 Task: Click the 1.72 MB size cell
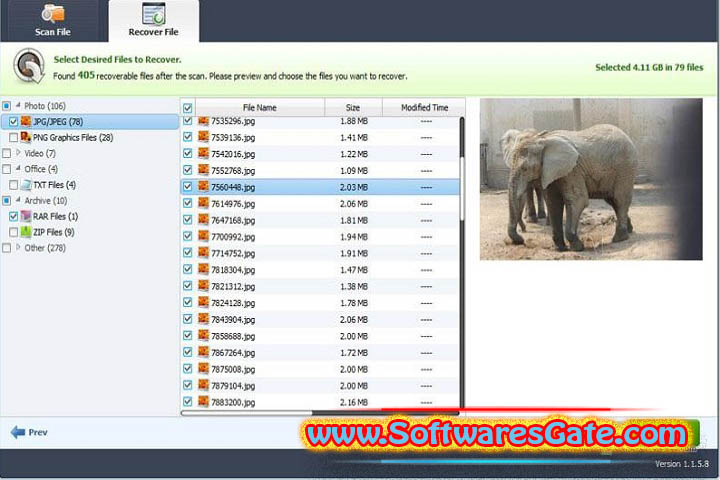pos(354,353)
